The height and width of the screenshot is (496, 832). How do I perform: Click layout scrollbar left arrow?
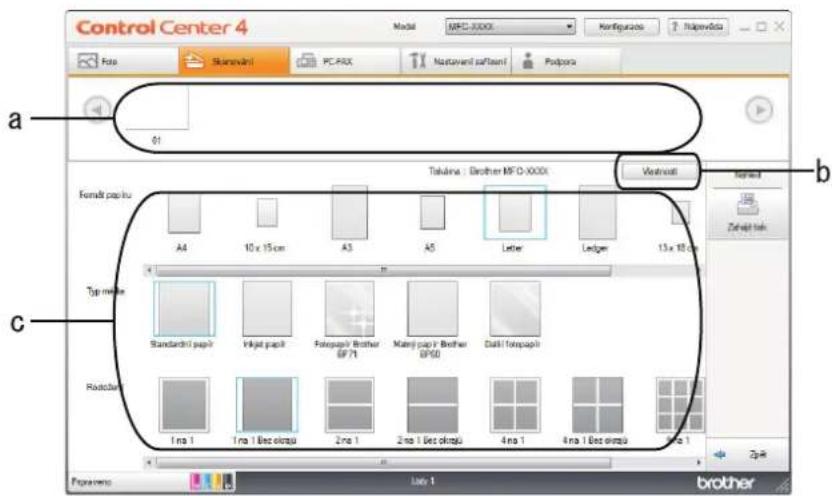(149, 463)
